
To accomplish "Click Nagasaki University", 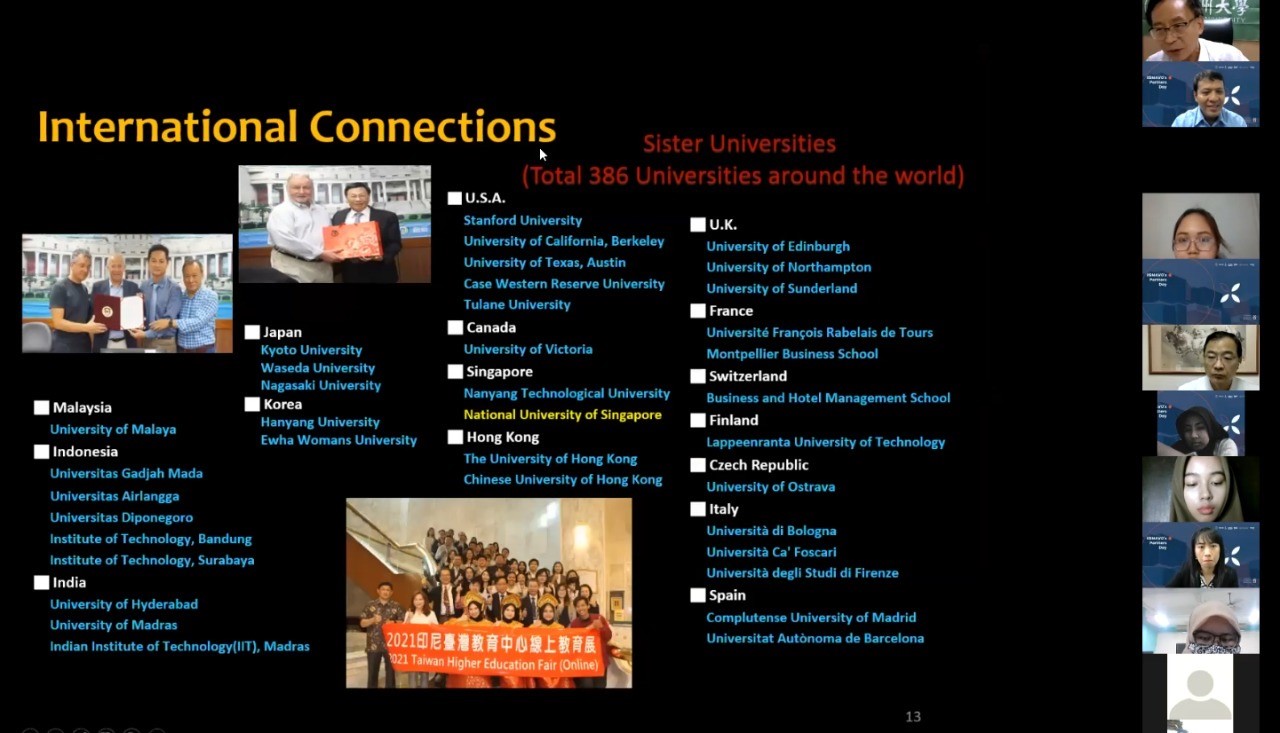I will [x=321, y=385].
